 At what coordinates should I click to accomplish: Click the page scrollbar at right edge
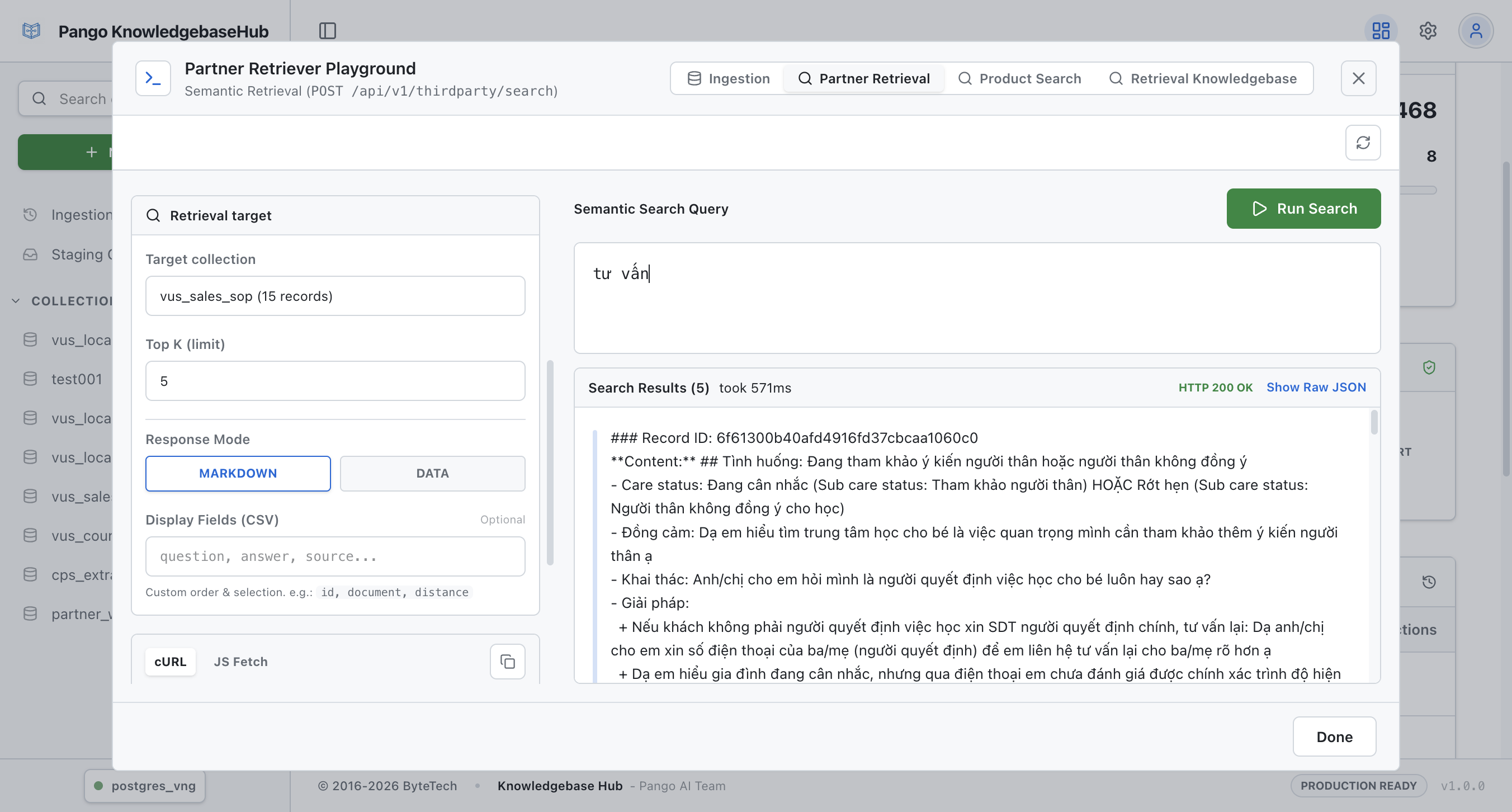click(1507, 320)
